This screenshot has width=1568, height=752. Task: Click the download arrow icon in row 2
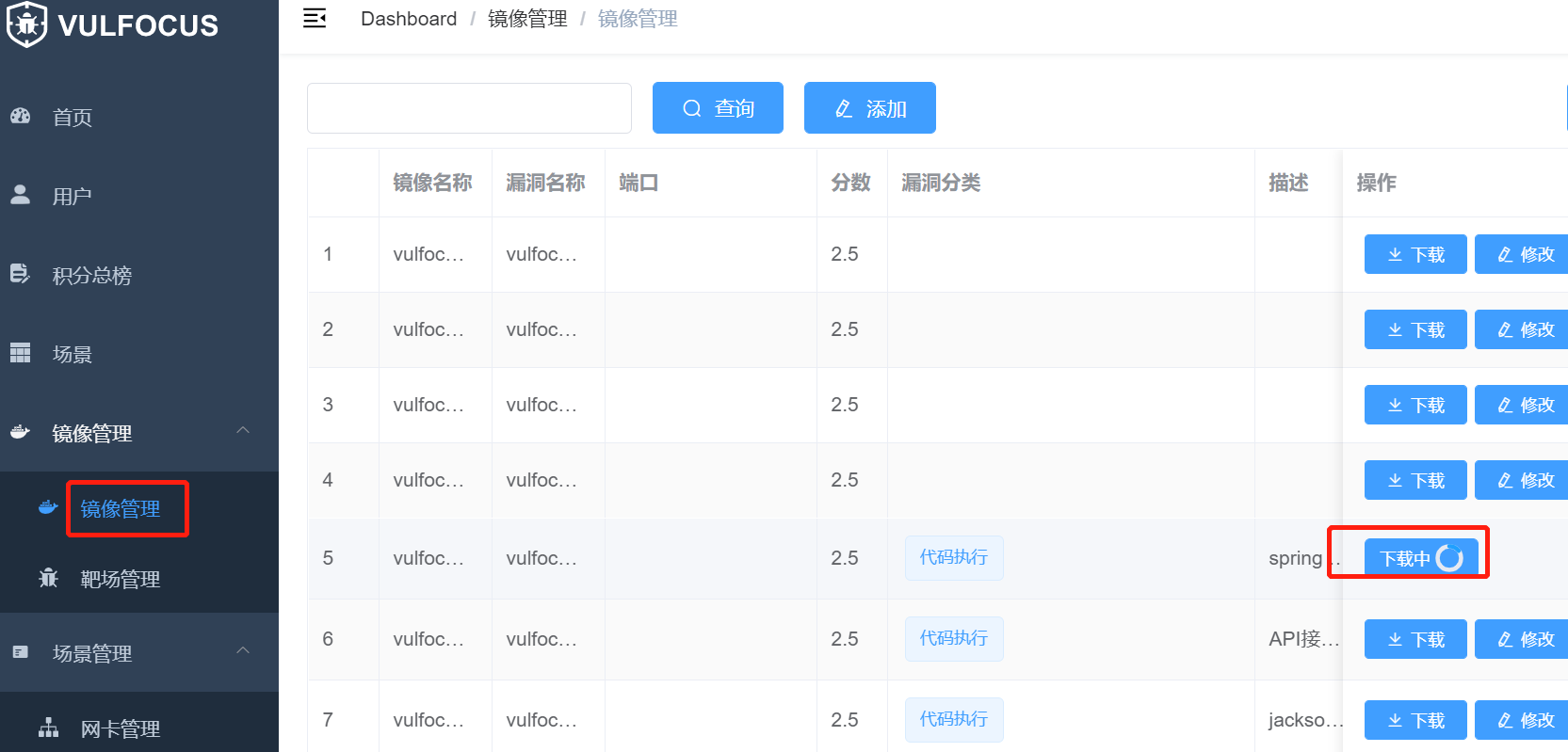coord(1396,329)
